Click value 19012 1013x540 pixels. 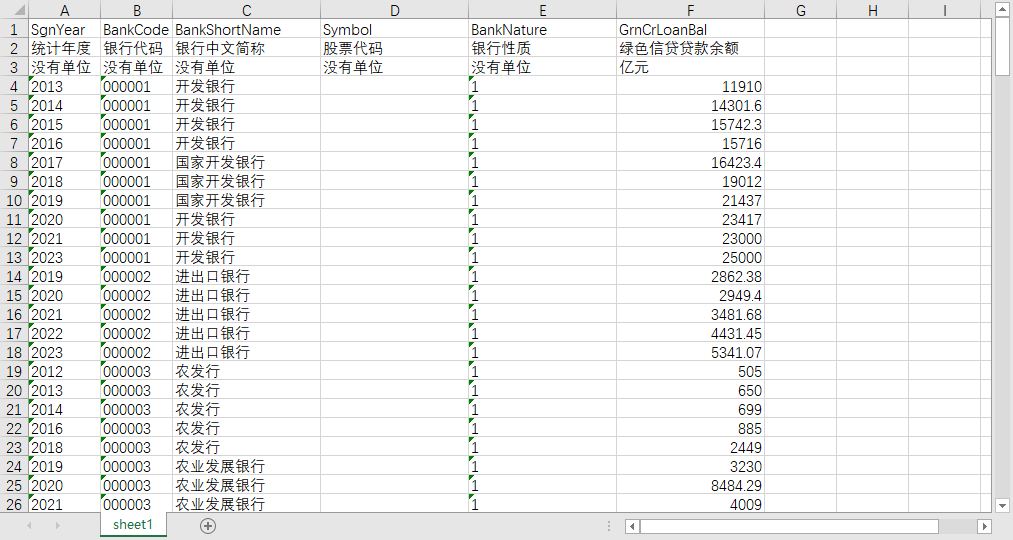pyautogui.click(x=691, y=182)
